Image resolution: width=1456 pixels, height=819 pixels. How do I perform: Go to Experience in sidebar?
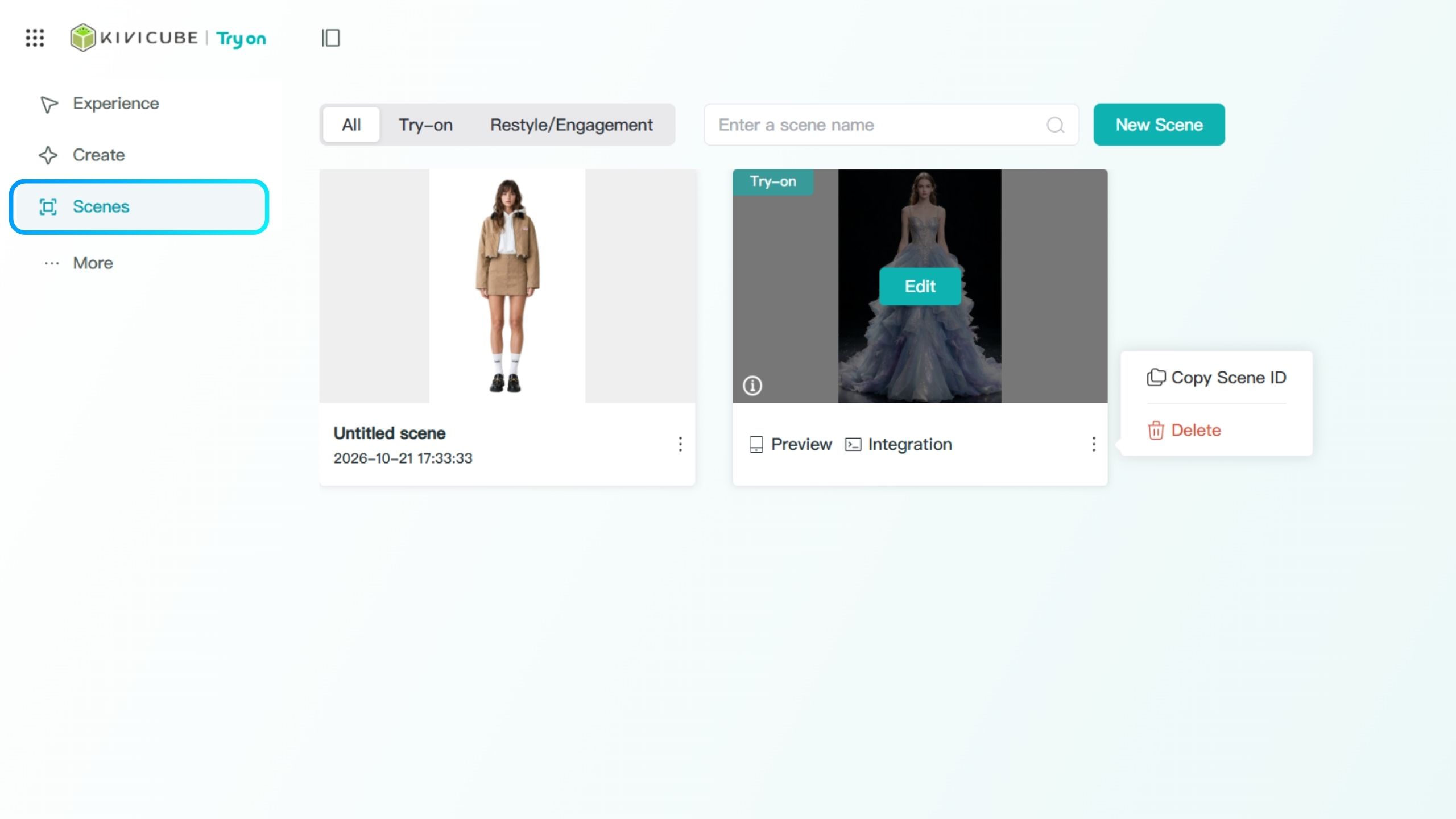click(99, 104)
